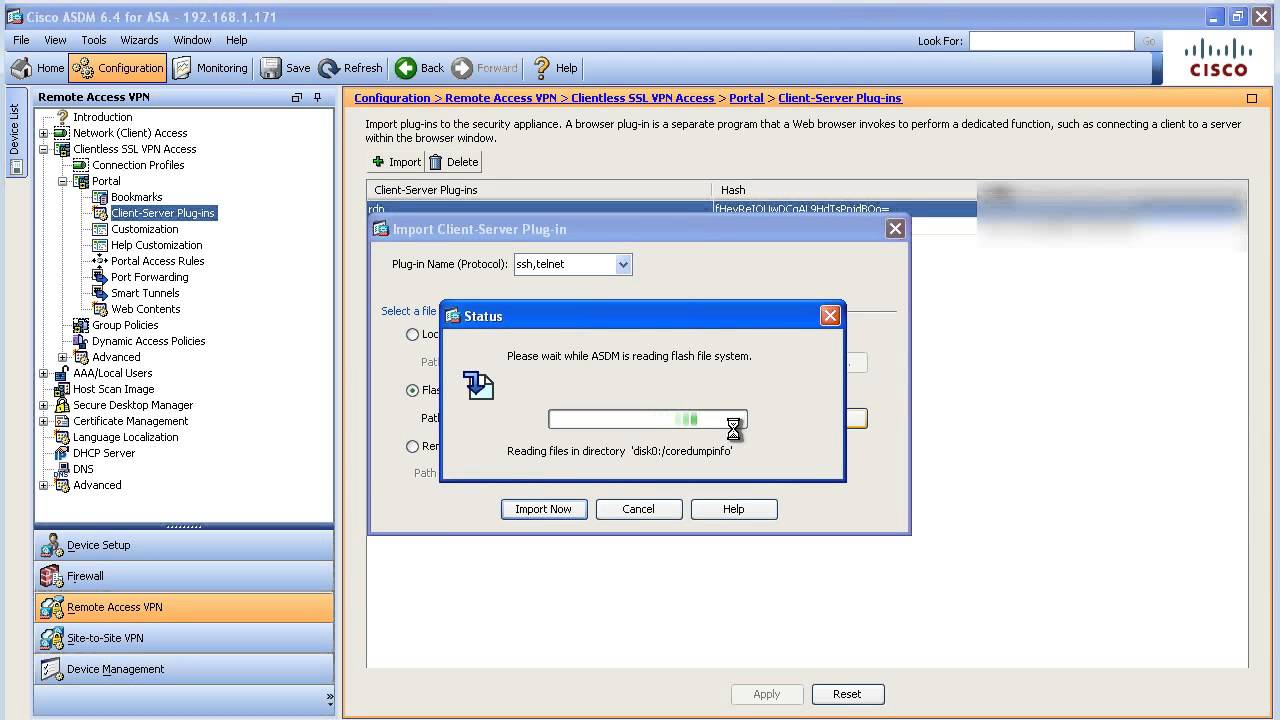Image resolution: width=1280 pixels, height=720 pixels.
Task: Click Help in Import dialog
Action: click(x=733, y=509)
